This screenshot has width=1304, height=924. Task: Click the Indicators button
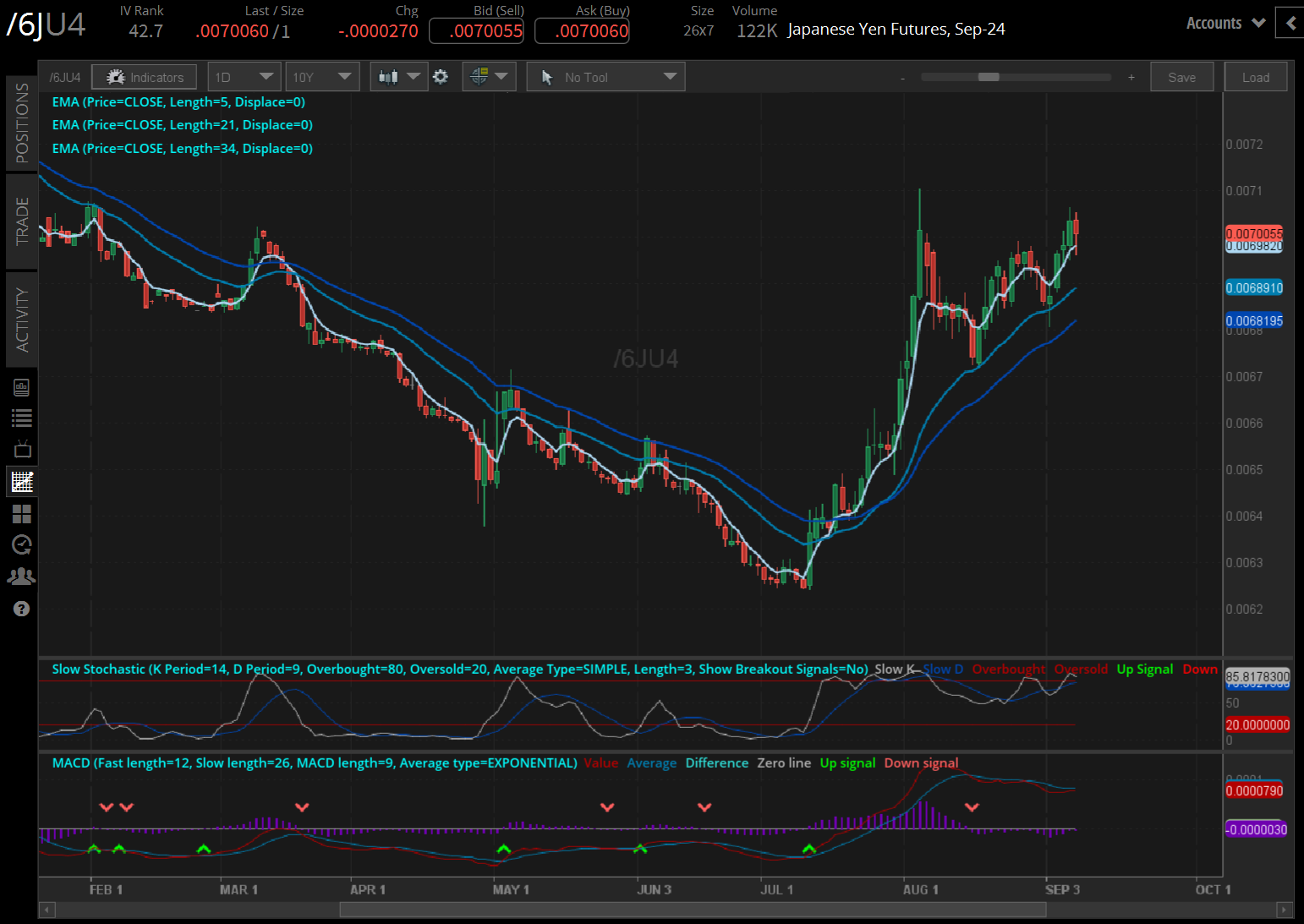(145, 77)
